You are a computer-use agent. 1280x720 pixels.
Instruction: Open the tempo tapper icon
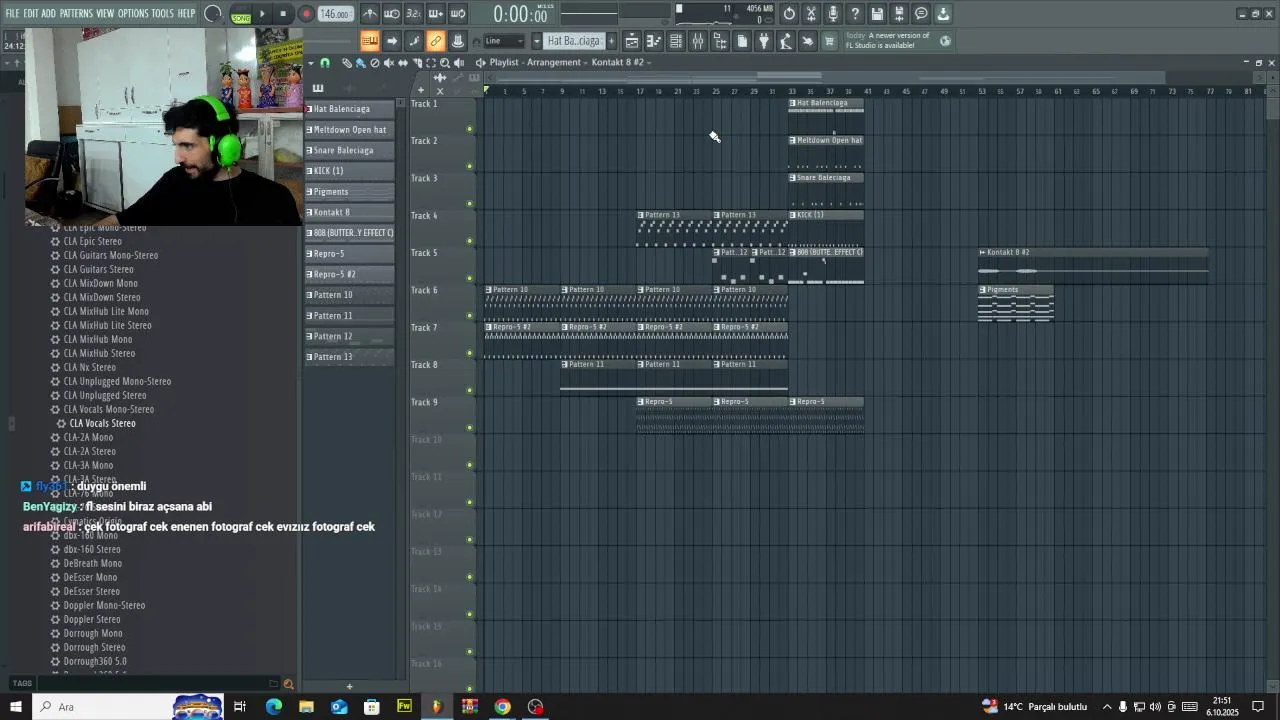785,41
